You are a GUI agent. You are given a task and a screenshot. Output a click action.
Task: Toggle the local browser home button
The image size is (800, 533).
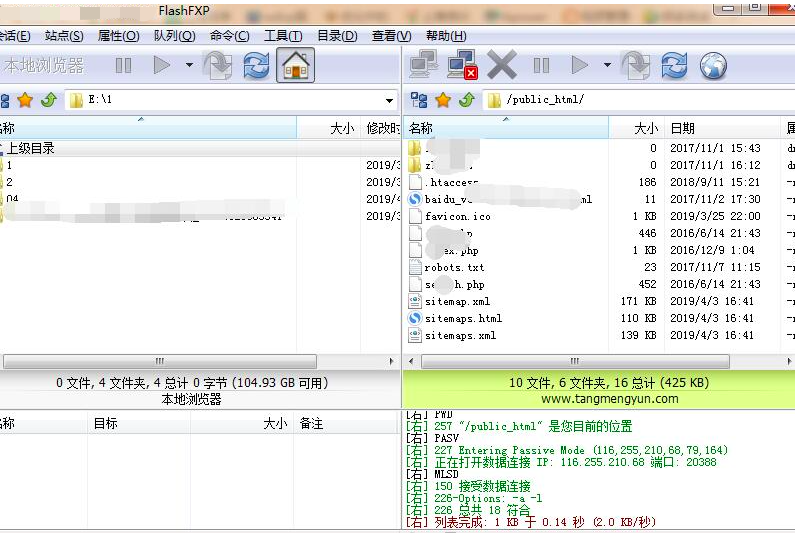pos(295,65)
